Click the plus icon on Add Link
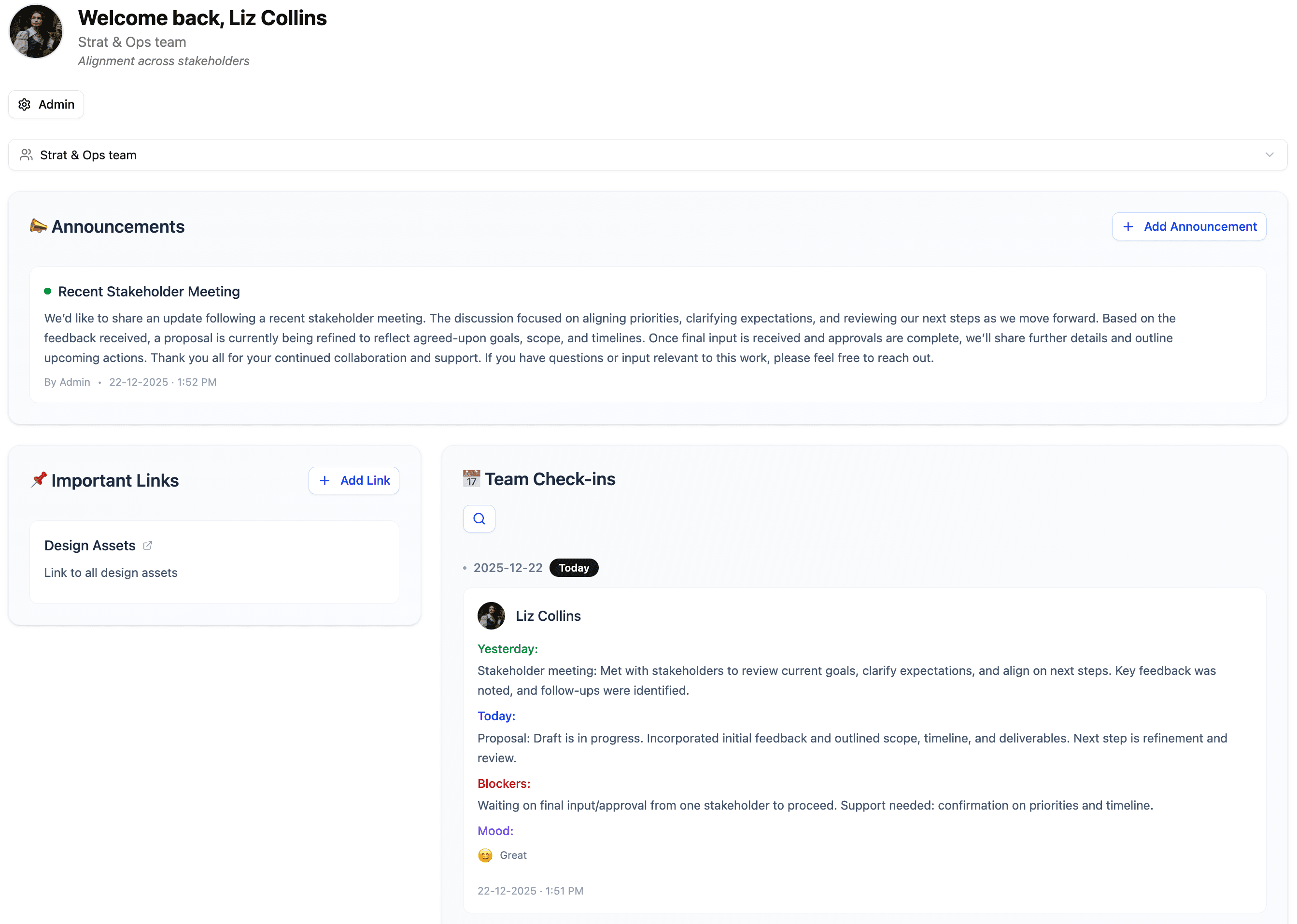Screen dimensions: 1297x924 coord(324,481)
